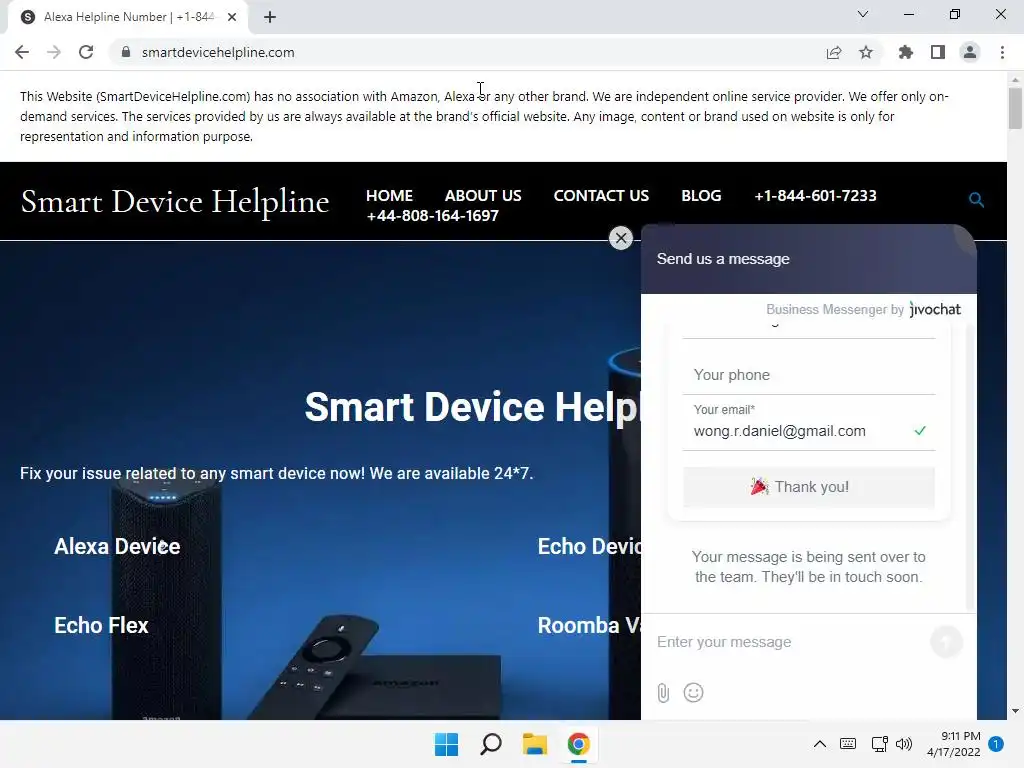
Task: Open the Roomba link
Action: (x=589, y=625)
